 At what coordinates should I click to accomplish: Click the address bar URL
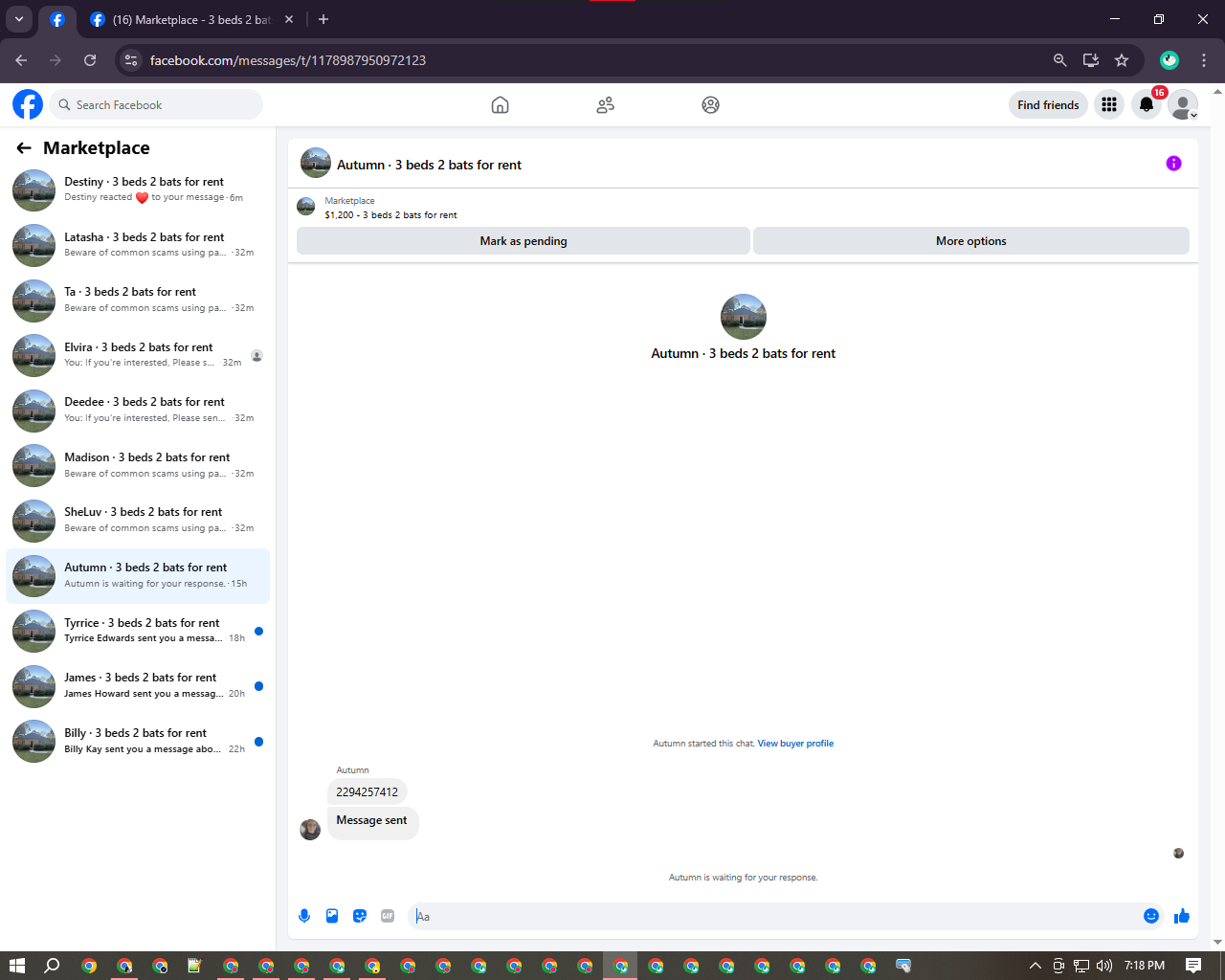click(x=288, y=60)
